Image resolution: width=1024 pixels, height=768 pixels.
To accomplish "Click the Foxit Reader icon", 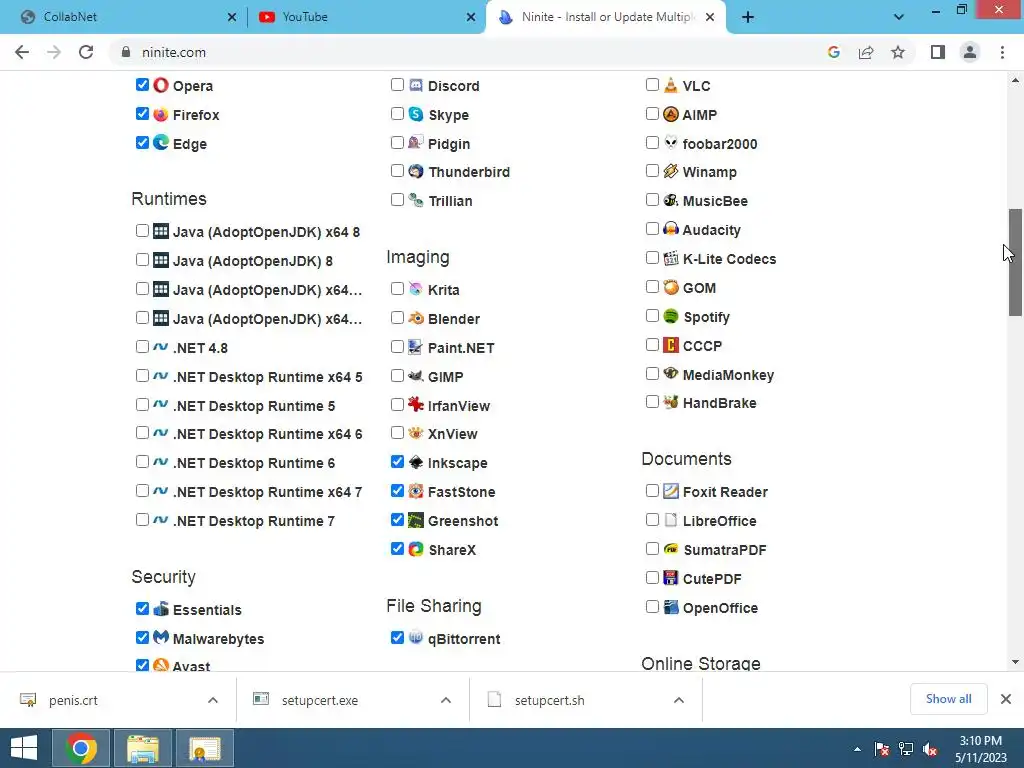I will (671, 491).
